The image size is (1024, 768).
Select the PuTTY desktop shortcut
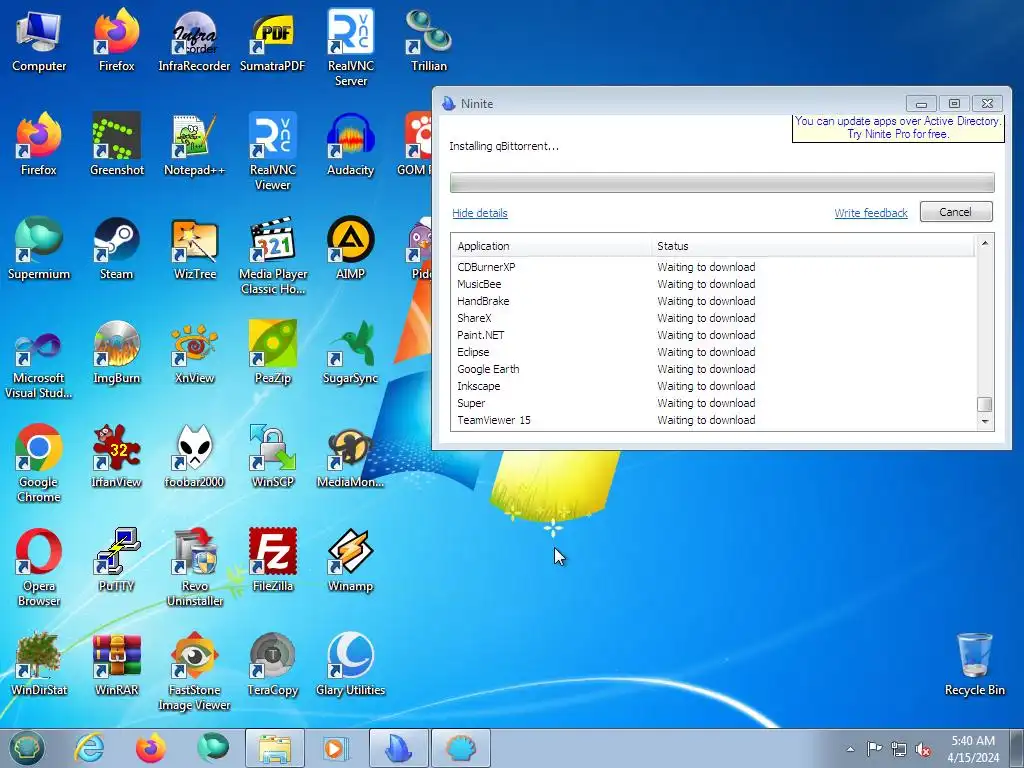click(x=117, y=560)
